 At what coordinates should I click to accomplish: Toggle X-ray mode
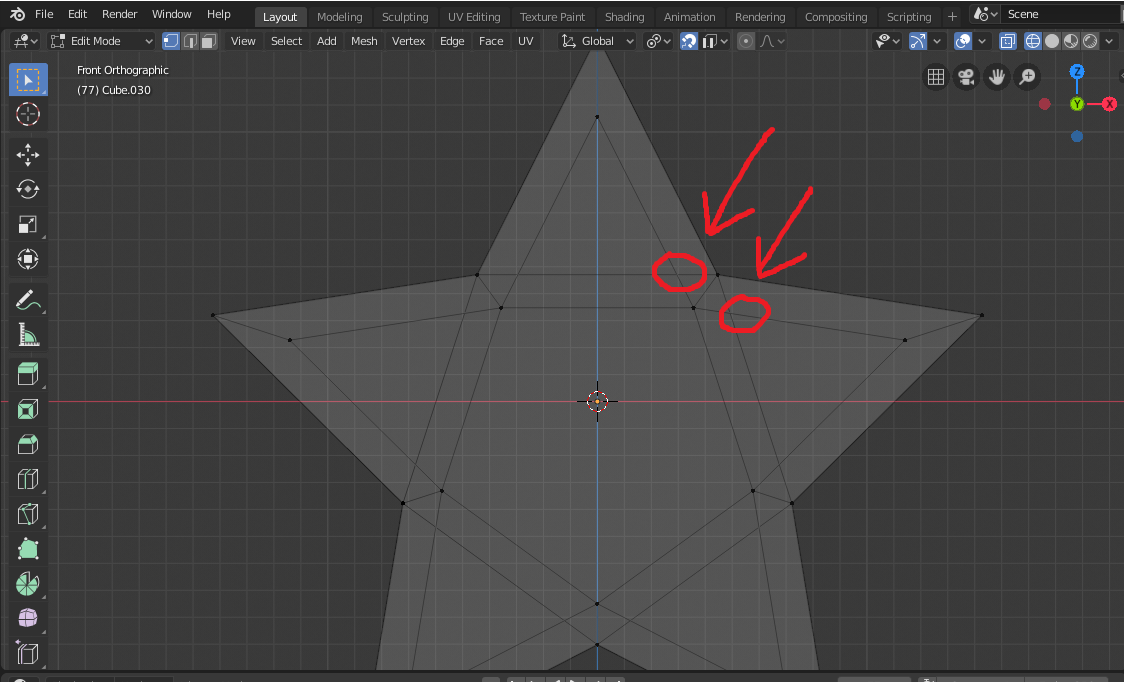(1008, 41)
